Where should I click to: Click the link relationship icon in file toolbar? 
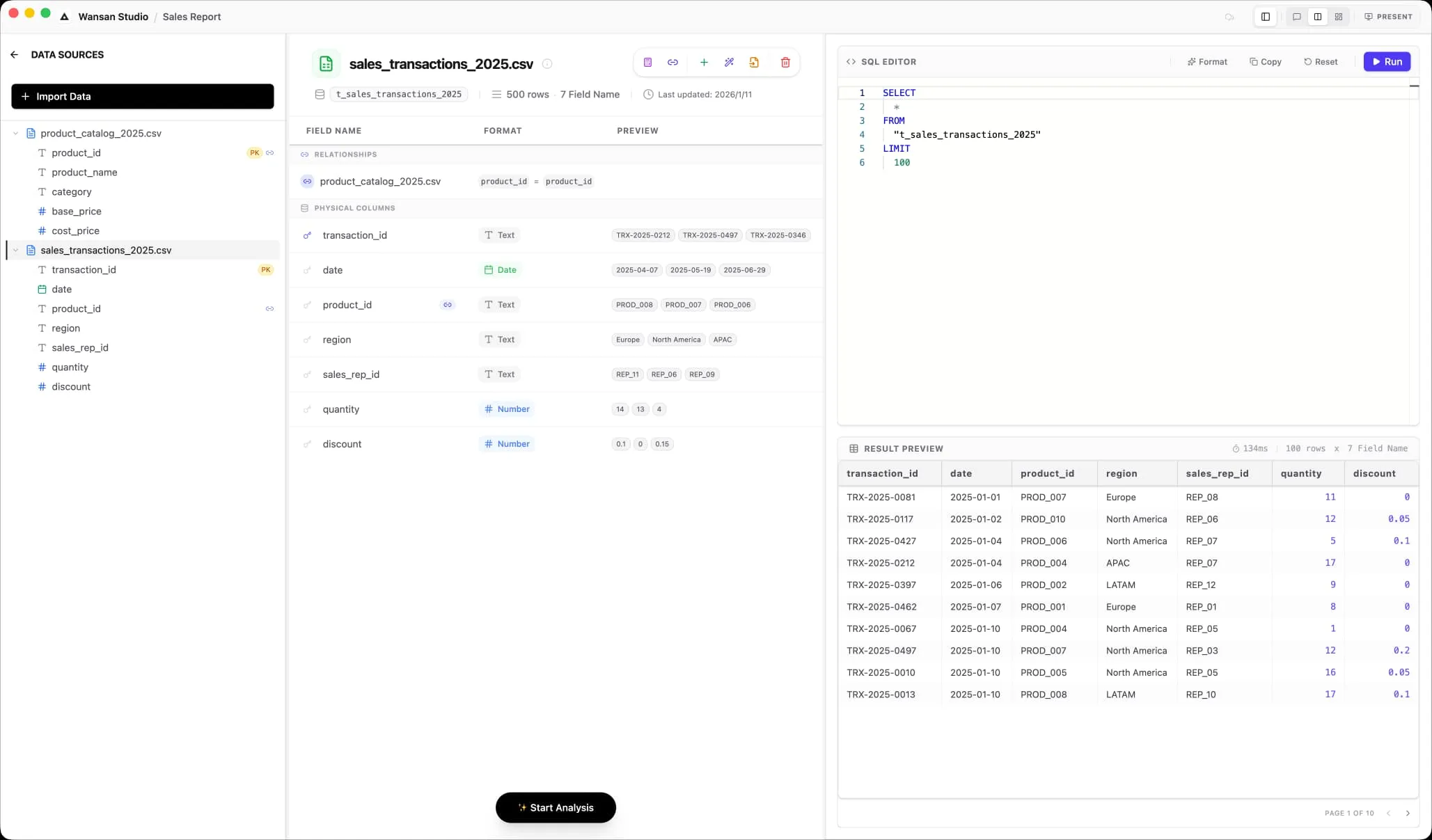coord(672,63)
